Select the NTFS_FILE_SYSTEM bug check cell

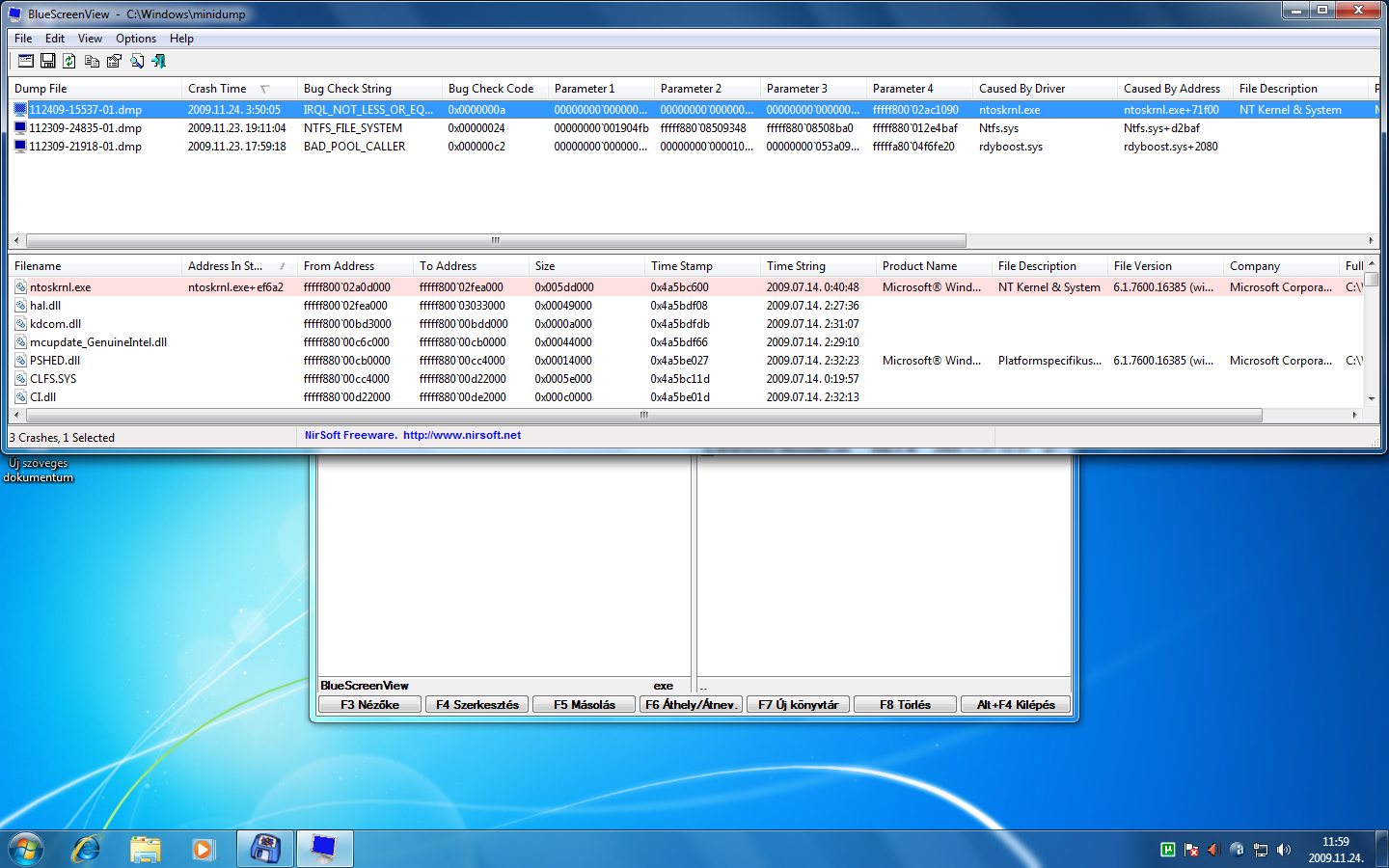coord(353,127)
